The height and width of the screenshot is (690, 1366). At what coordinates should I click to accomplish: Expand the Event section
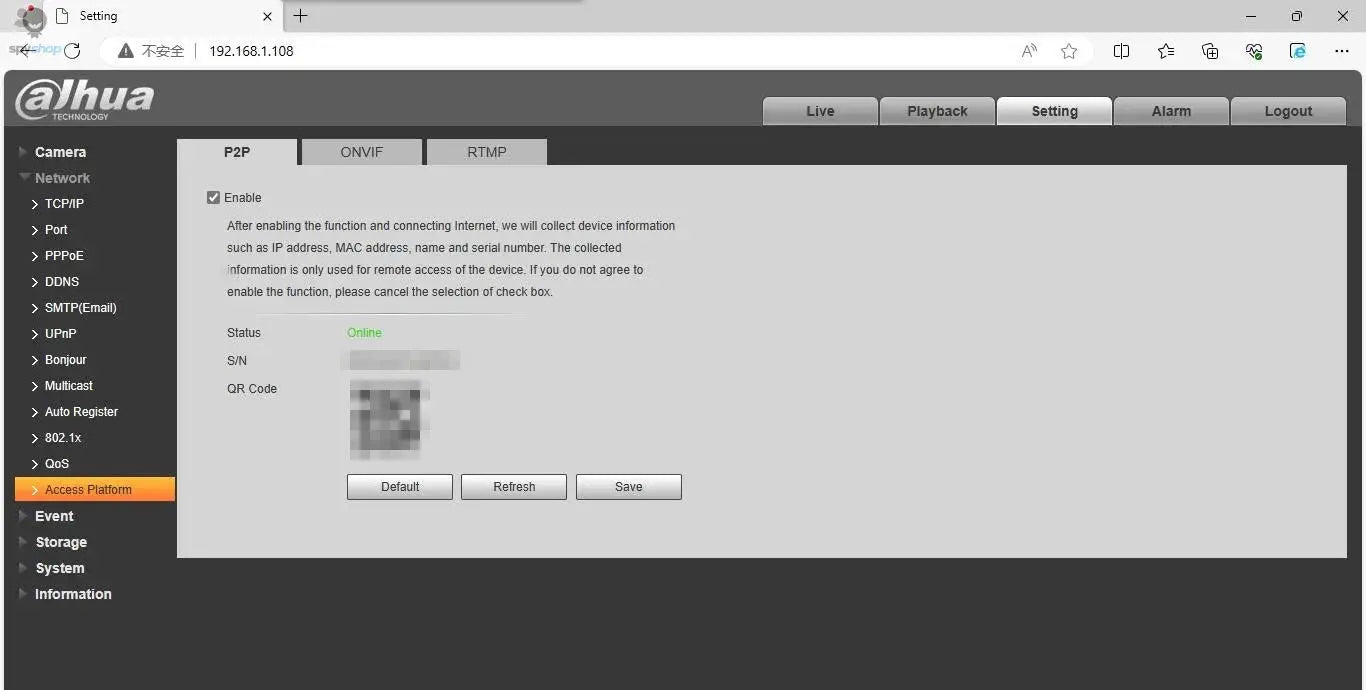click(x=54, y=516)
